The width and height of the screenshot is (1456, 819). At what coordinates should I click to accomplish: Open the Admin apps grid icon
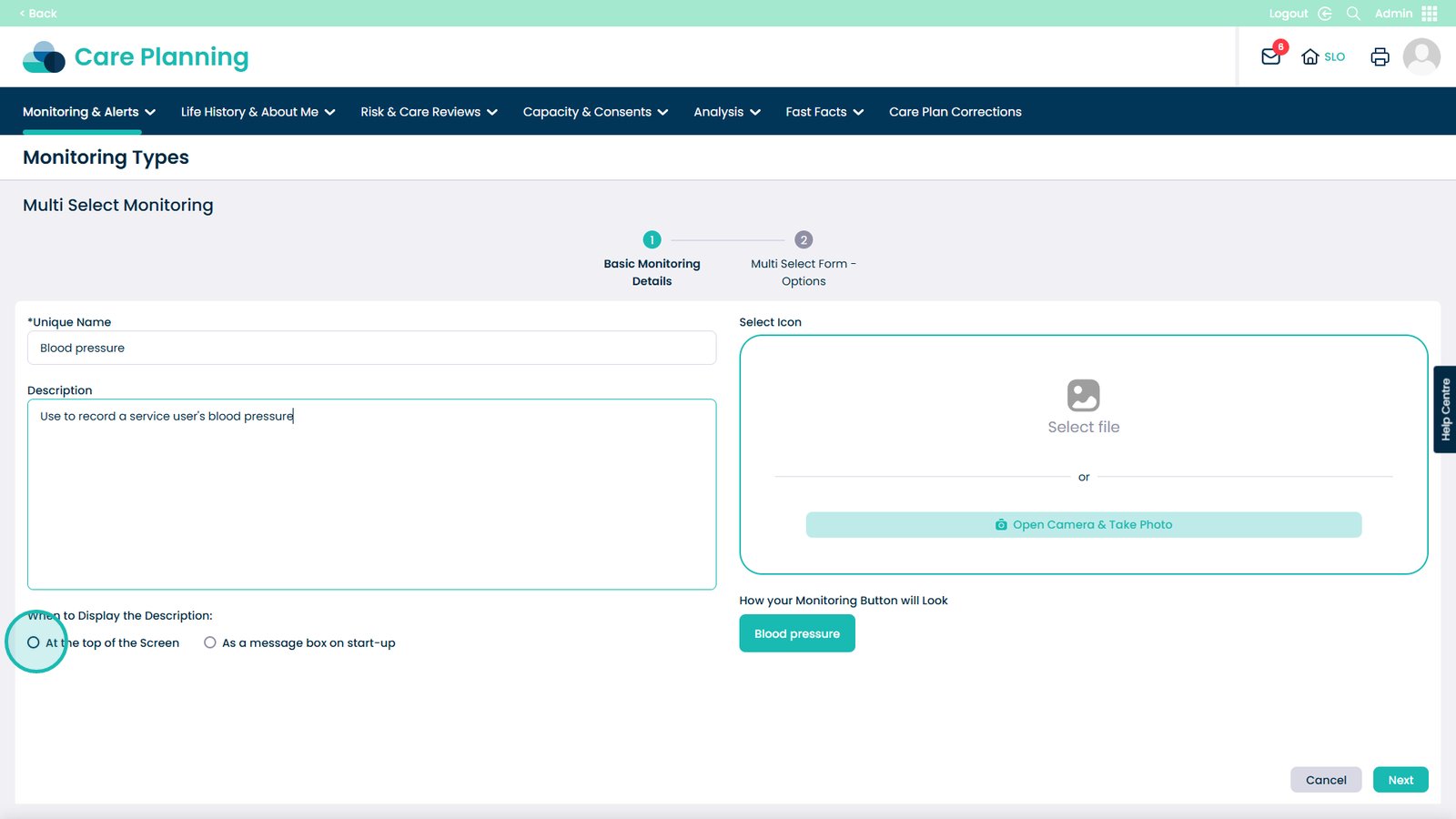(x=1430, y=14)
